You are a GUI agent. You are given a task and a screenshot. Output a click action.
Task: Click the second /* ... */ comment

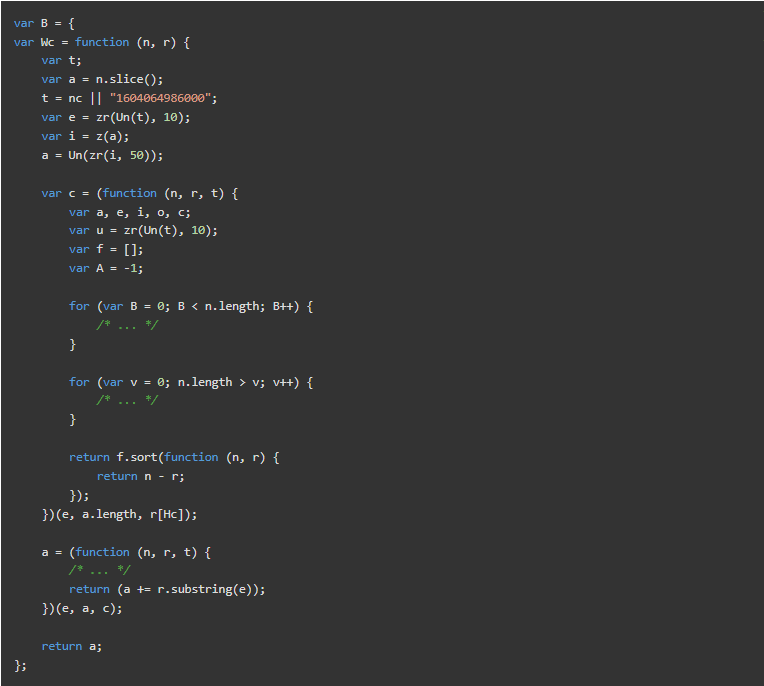[x=127, y=400]
